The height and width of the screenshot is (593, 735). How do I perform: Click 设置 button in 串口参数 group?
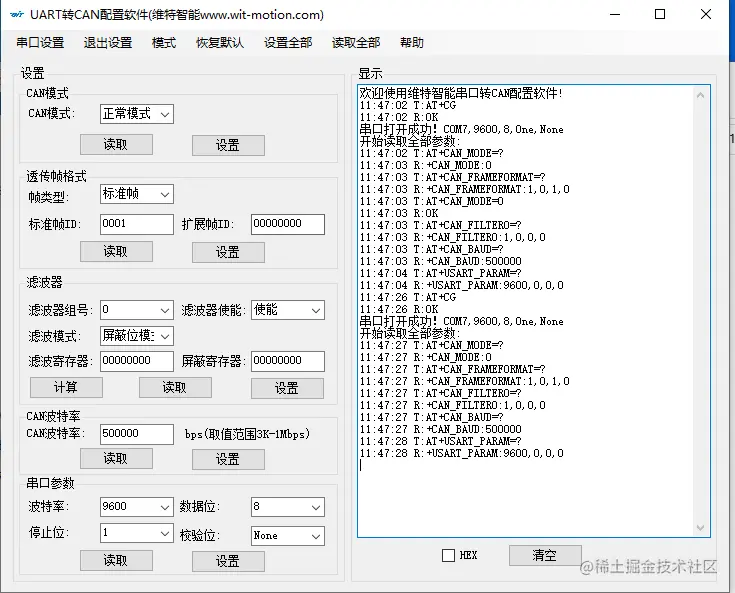pos(228,561)
